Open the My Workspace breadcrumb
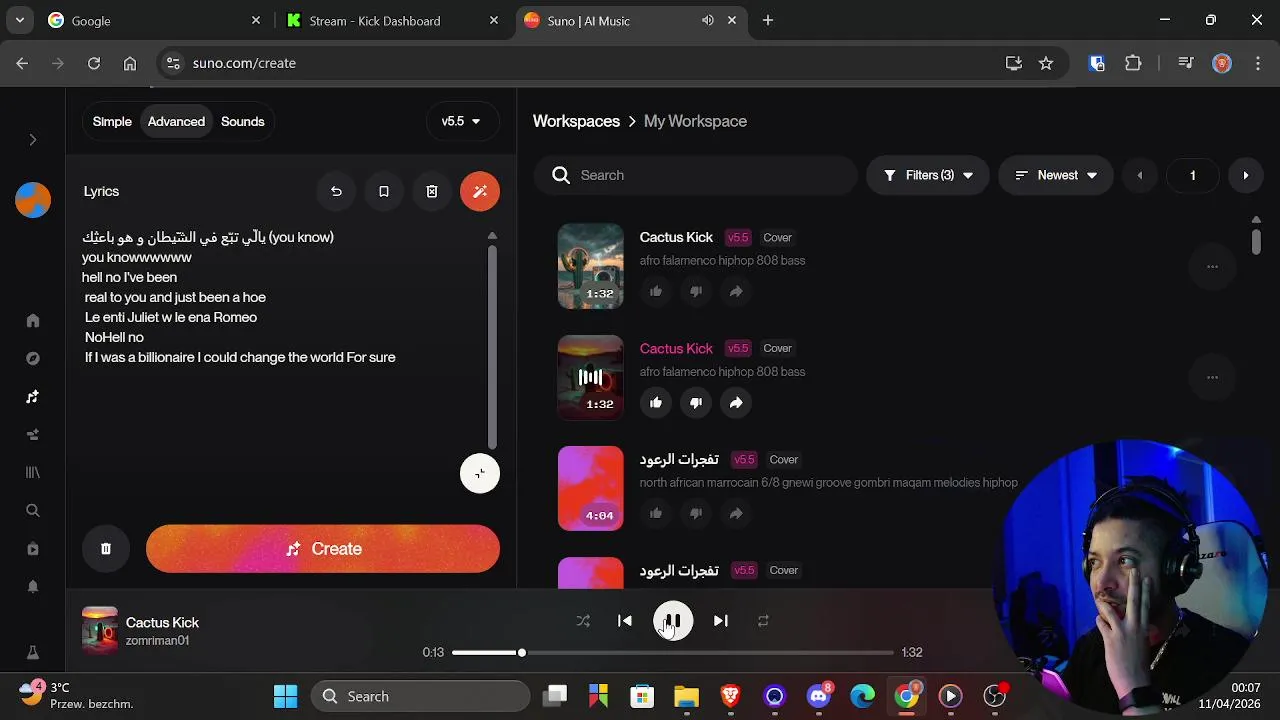This screenshot has width=1280, height=720. click(695, 121)
